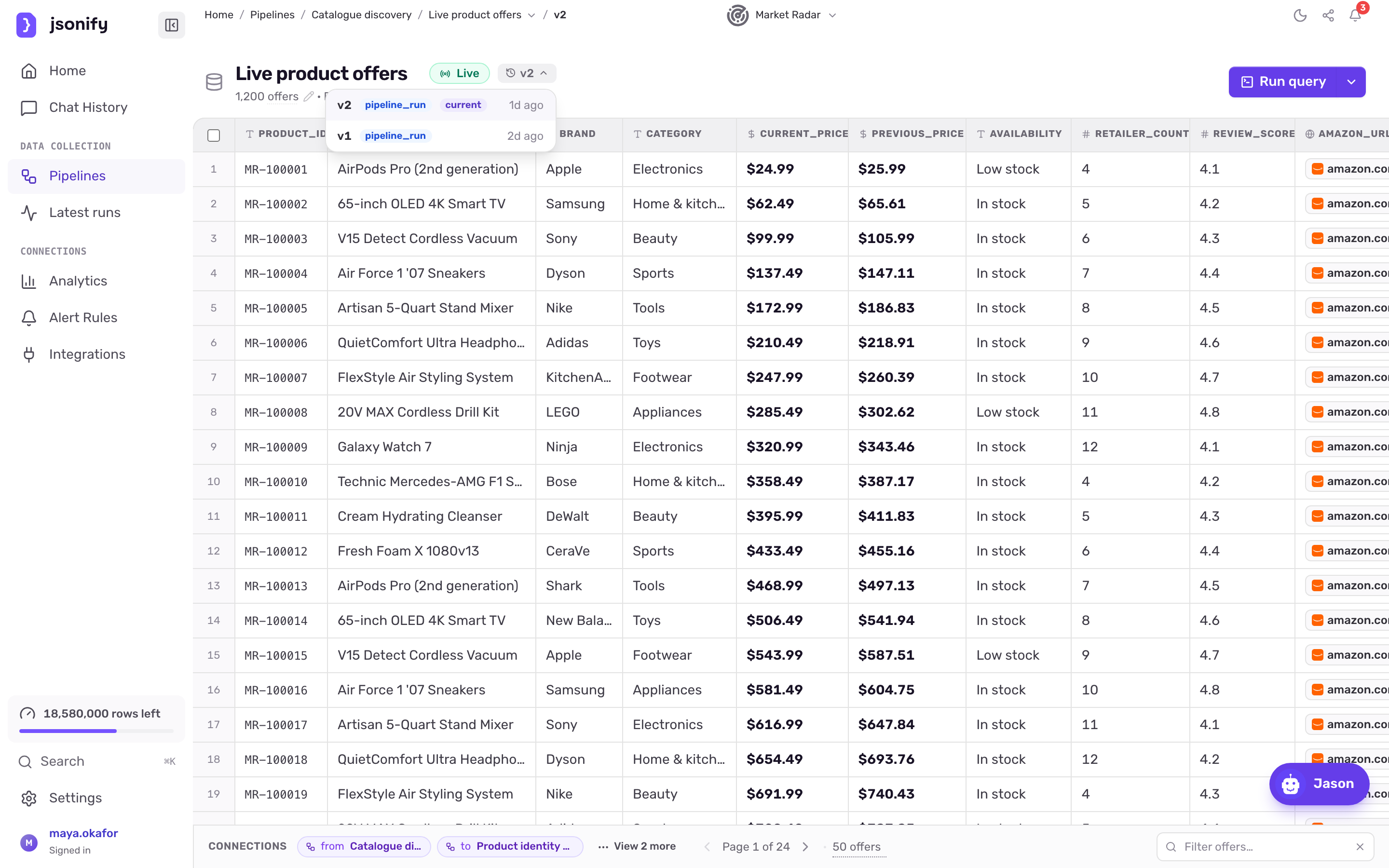1389x868 pixels.
Task: Click Catalogue discovery breadcrumb
Action: click(x=361, y=15)
